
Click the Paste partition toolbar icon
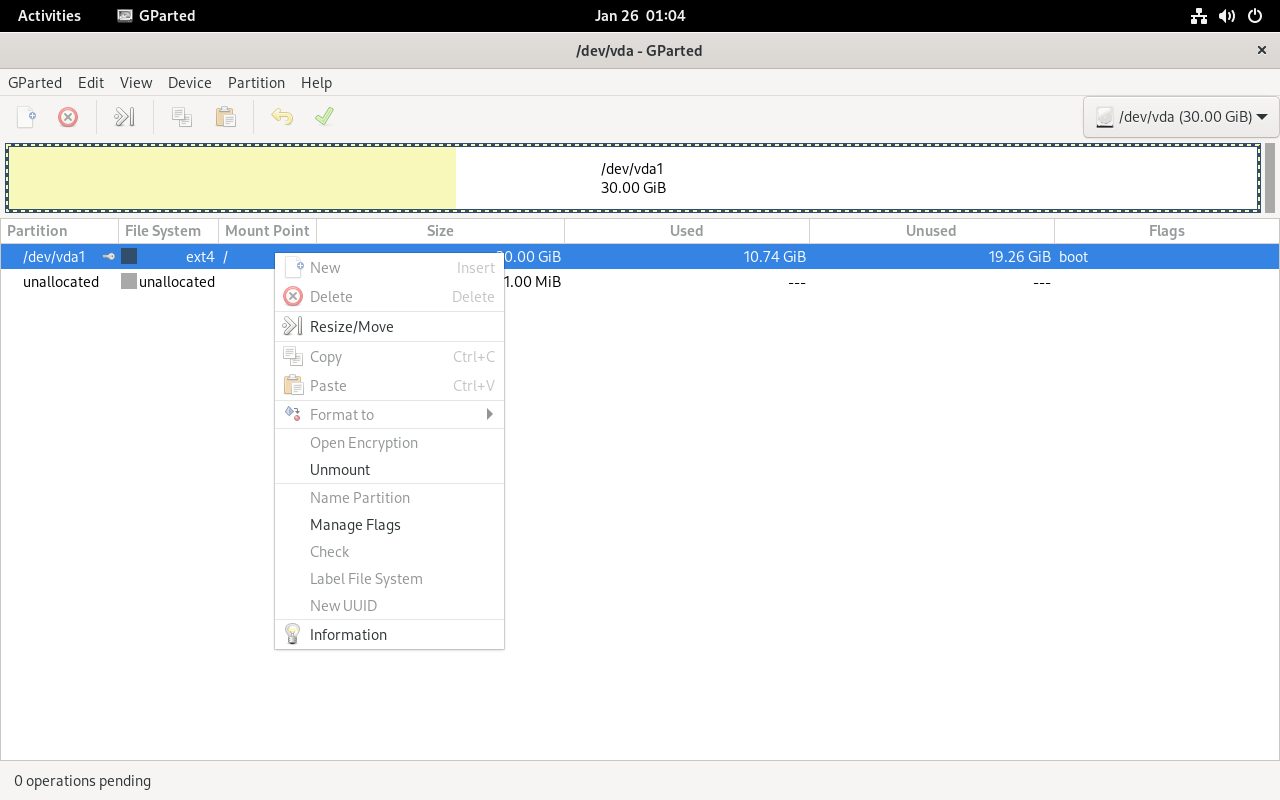(226, 117)
